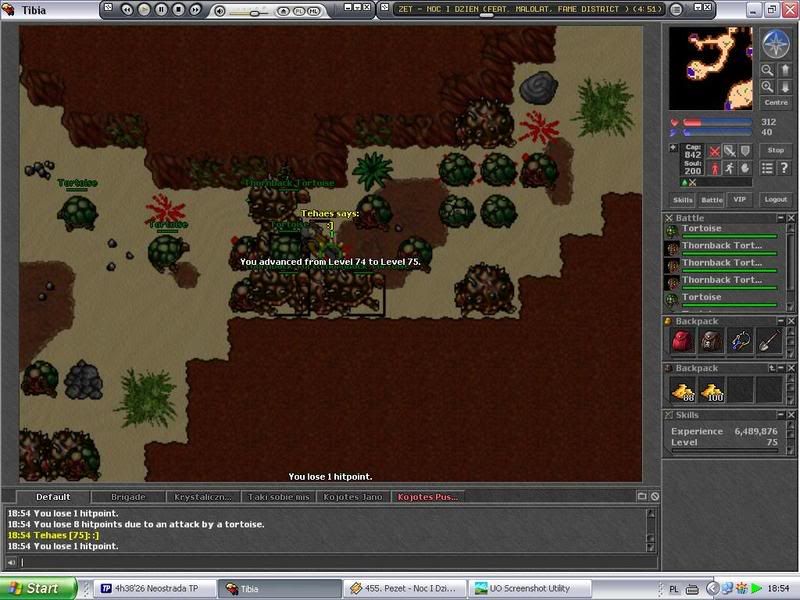
Task: Select the blue rope item
Action: coord(740,341)
